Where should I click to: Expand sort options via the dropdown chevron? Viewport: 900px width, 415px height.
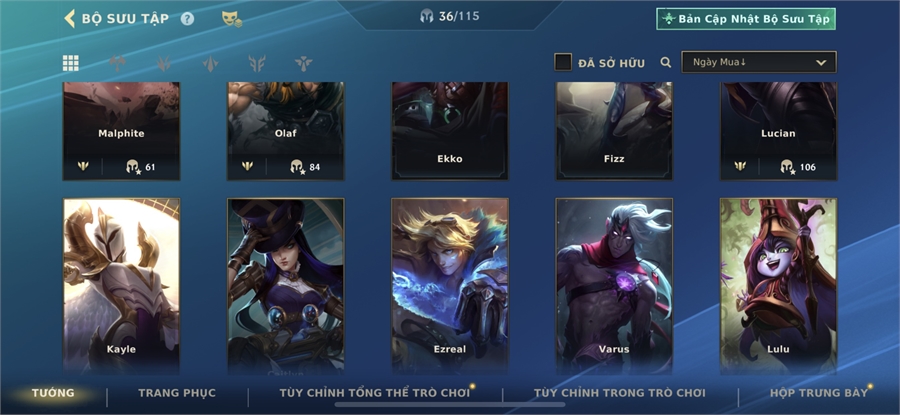821,62
